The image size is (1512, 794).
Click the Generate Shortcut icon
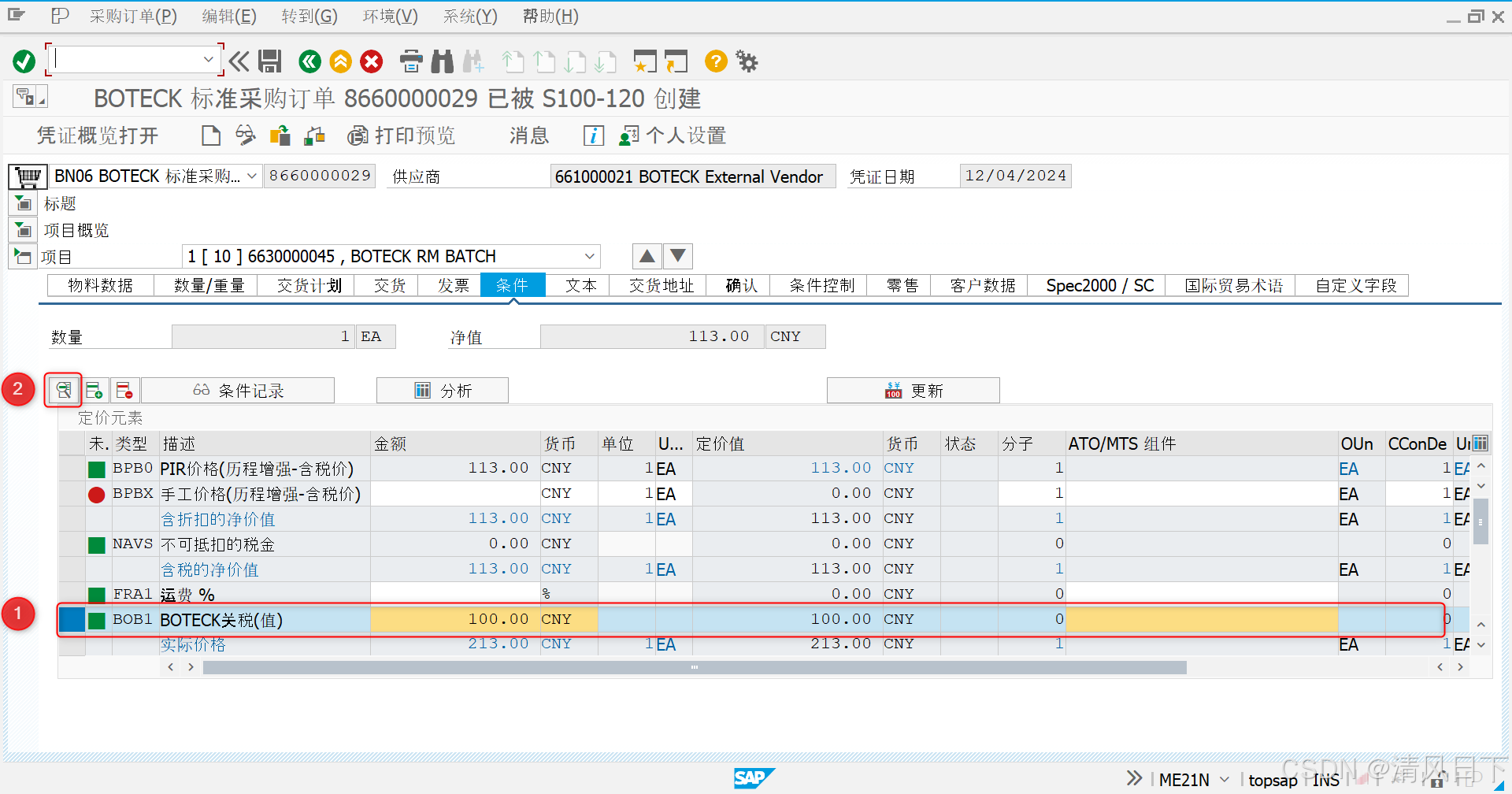pos(676,61)
